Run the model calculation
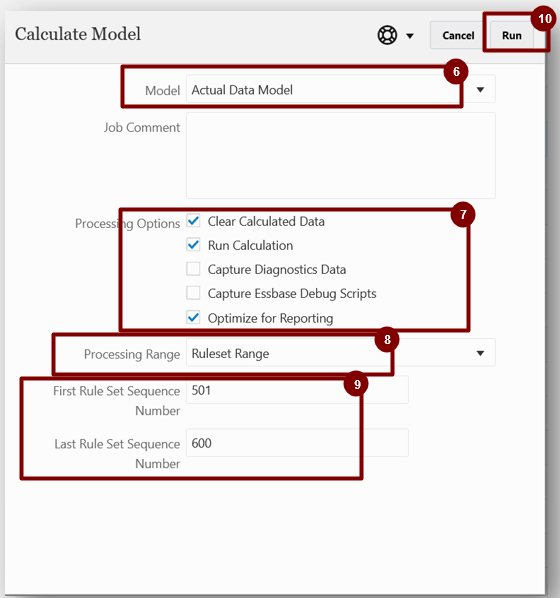 pyautogui.click(x=512, y=35)
